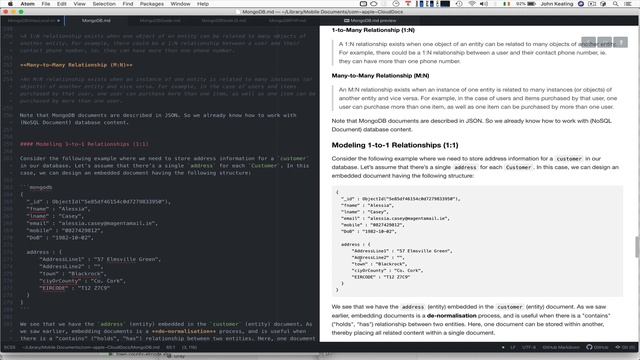Open the View menu
The width and height of the screenshot is (640, 360).
80,4
